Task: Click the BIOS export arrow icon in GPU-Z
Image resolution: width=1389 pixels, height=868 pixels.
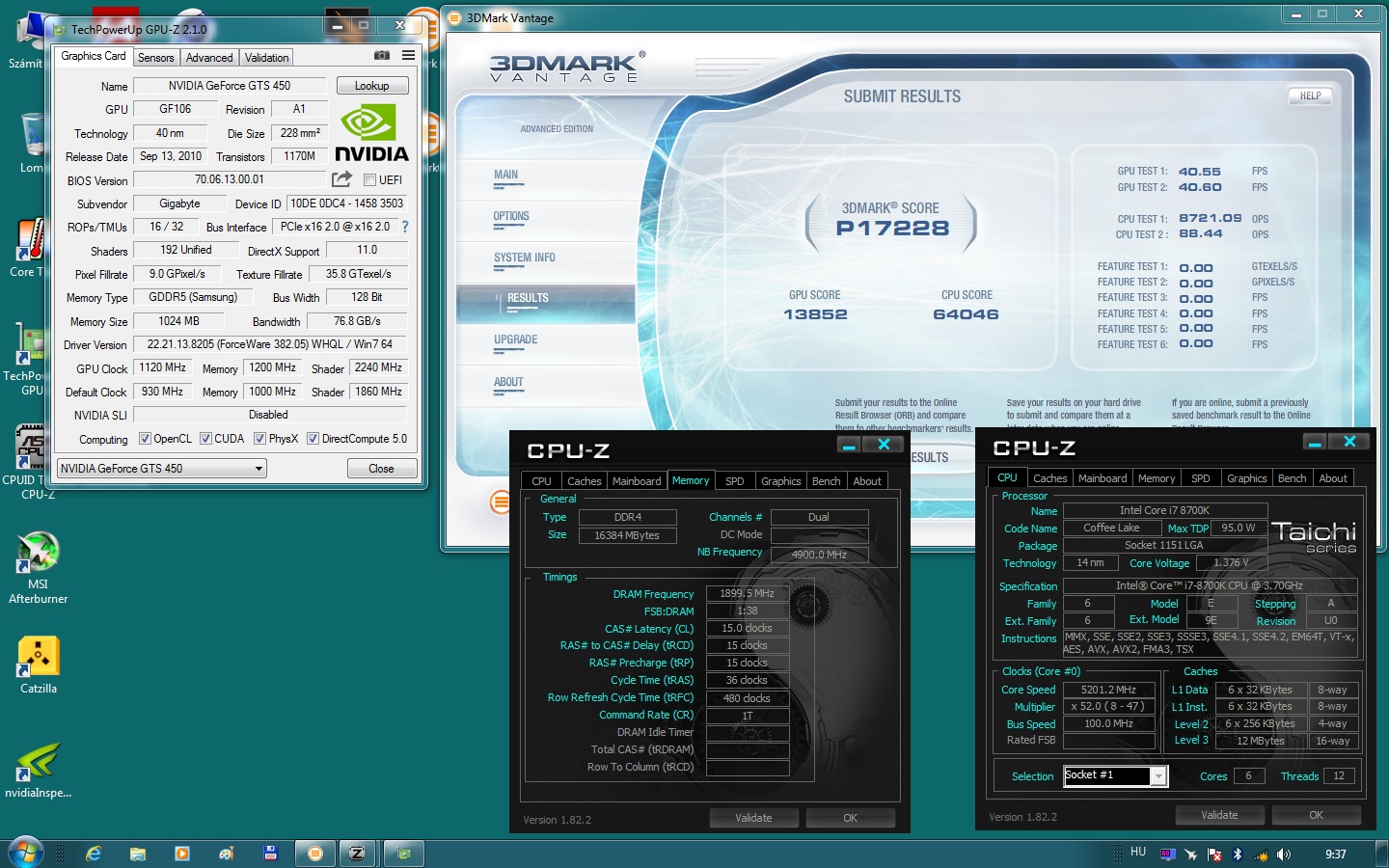Action: [341, 179]
